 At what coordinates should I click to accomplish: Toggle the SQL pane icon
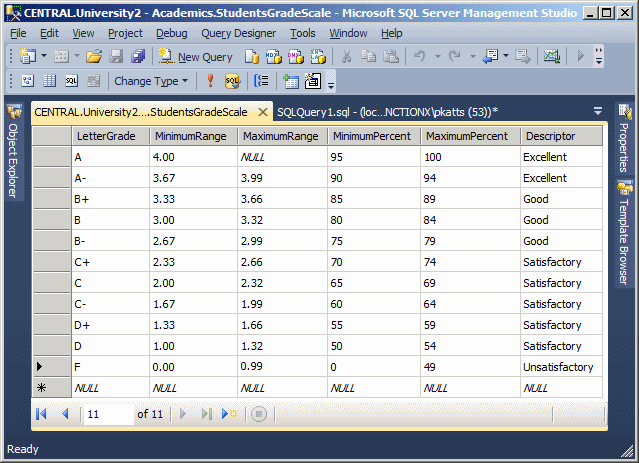(71, 81)
